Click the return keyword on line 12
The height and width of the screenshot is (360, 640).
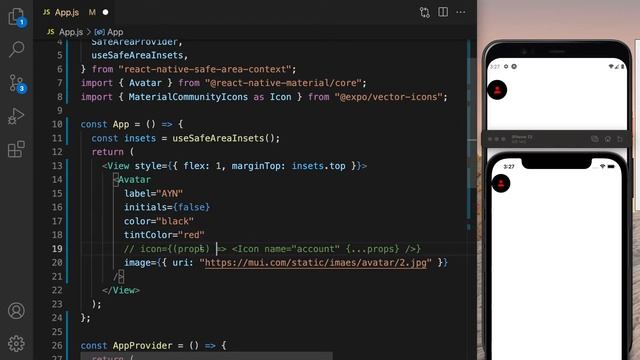107,152
